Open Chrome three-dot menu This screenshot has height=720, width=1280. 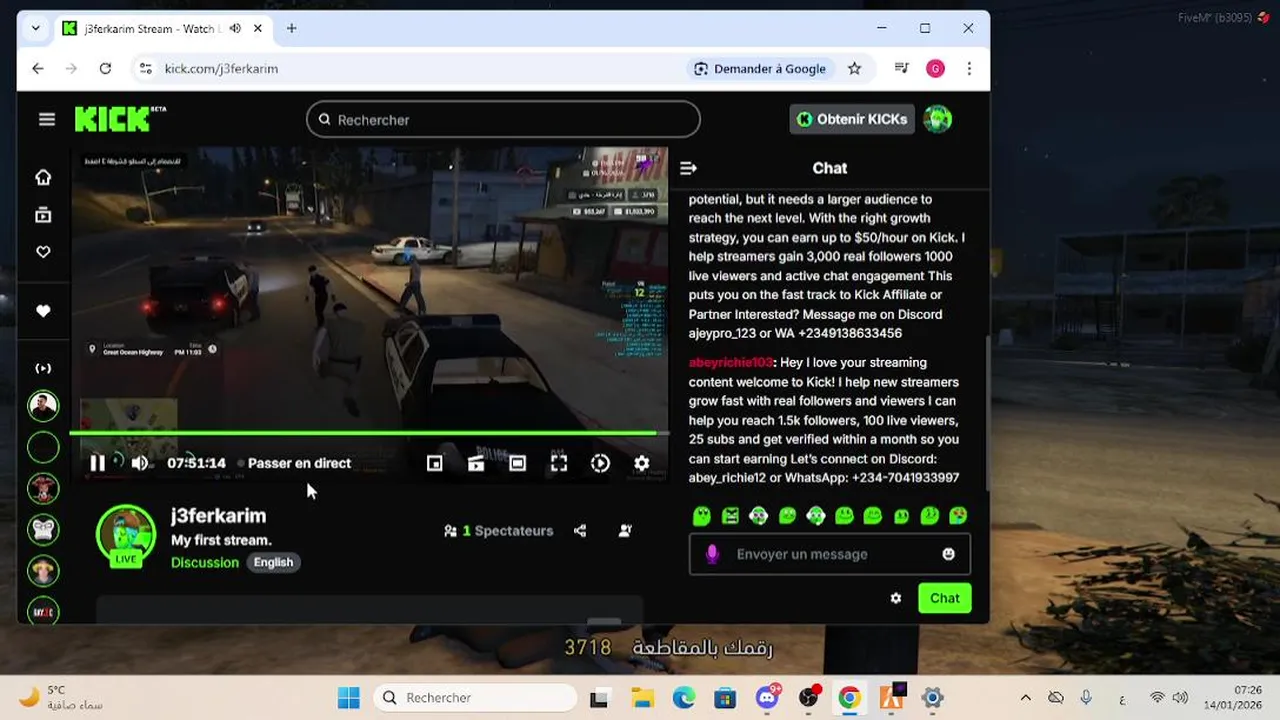(x=969, y=68)
